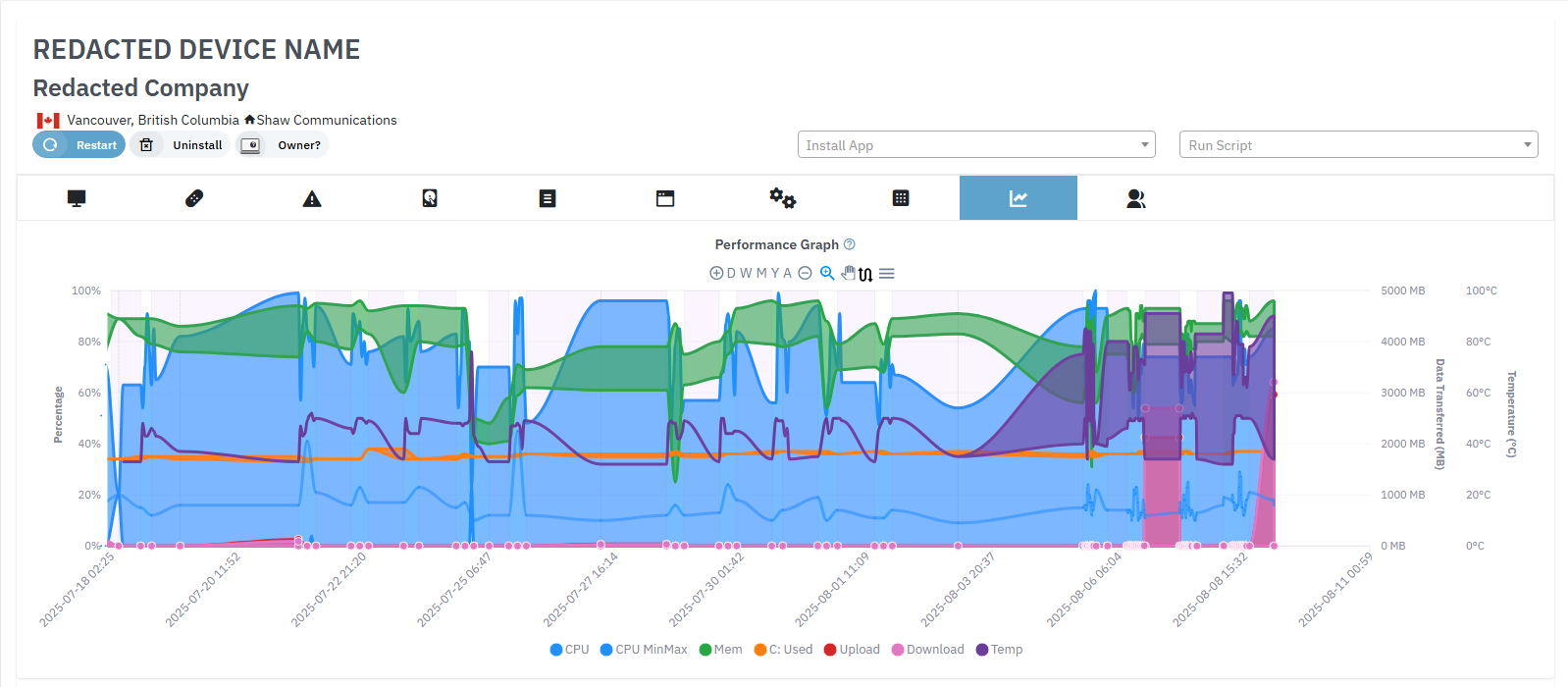This screenshot has width=1568, height=687.
Task: Click the zoom in plus circle icon
Action: pos(716,273)
